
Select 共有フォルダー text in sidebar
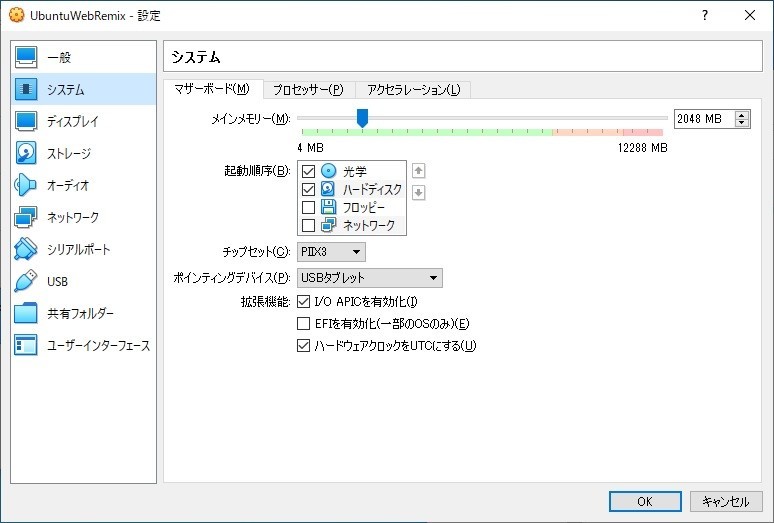[80, 314]
